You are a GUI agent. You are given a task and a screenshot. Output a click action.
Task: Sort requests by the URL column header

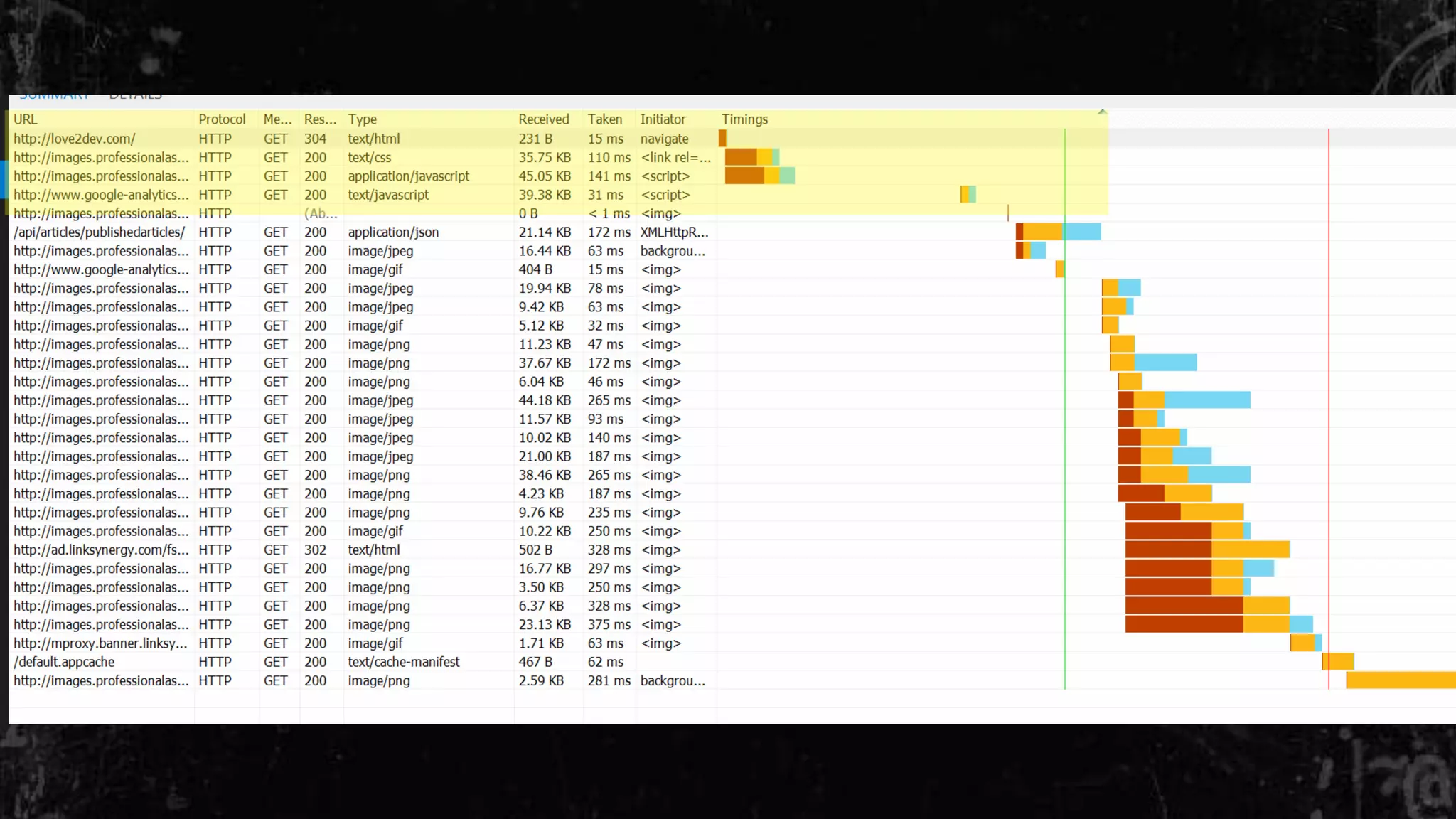(x=26, y=119)
